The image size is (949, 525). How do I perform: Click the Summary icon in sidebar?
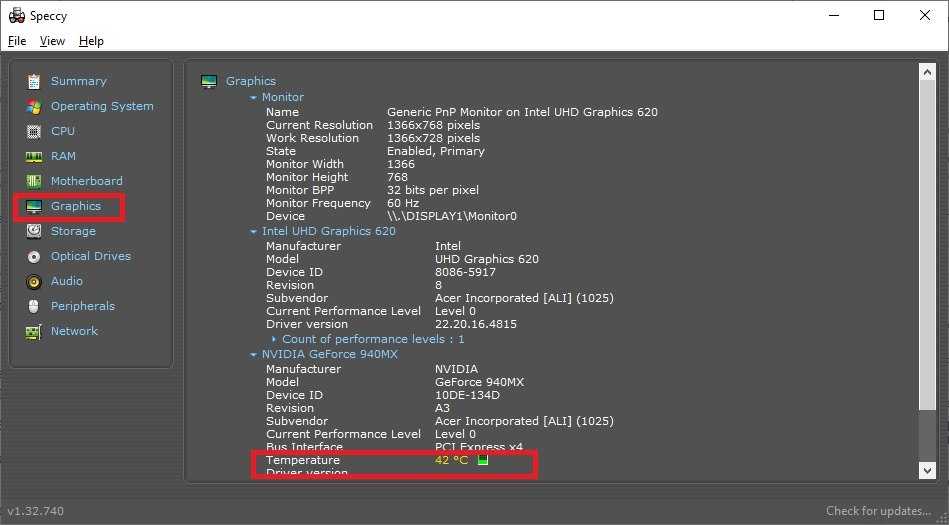coord(34,81)
